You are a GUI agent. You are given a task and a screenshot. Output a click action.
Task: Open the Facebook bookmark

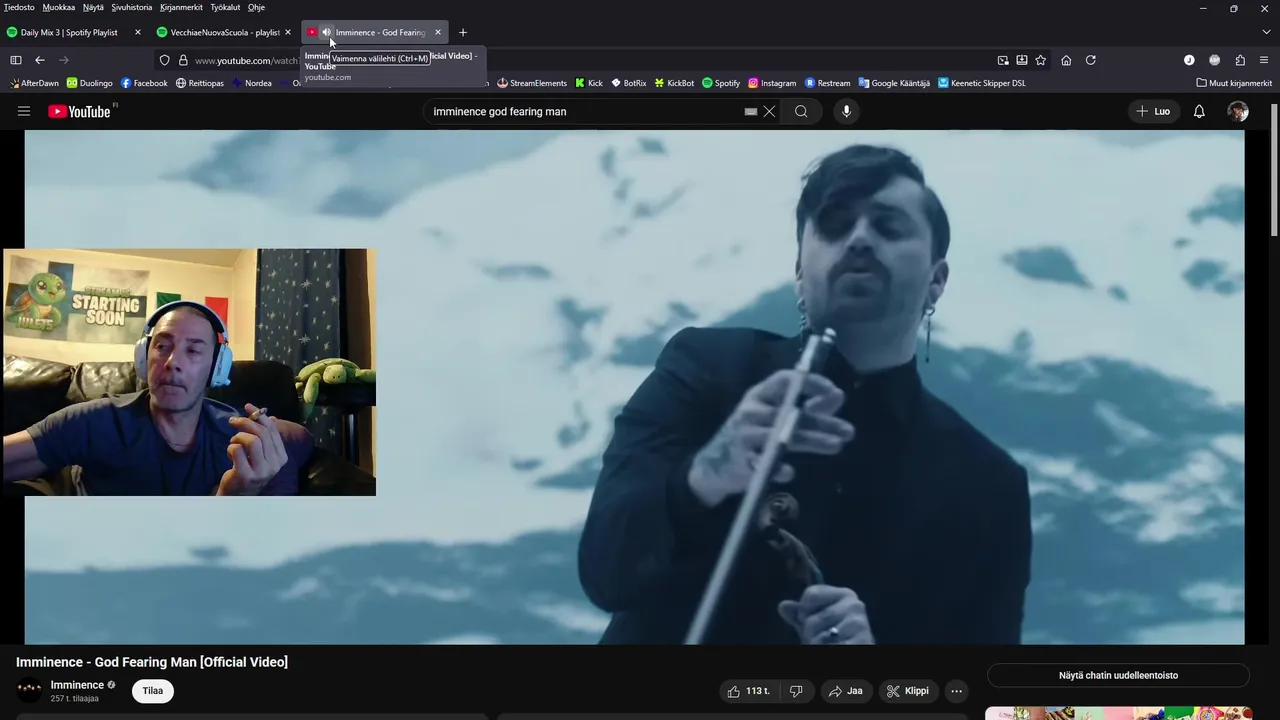point(144,83)
